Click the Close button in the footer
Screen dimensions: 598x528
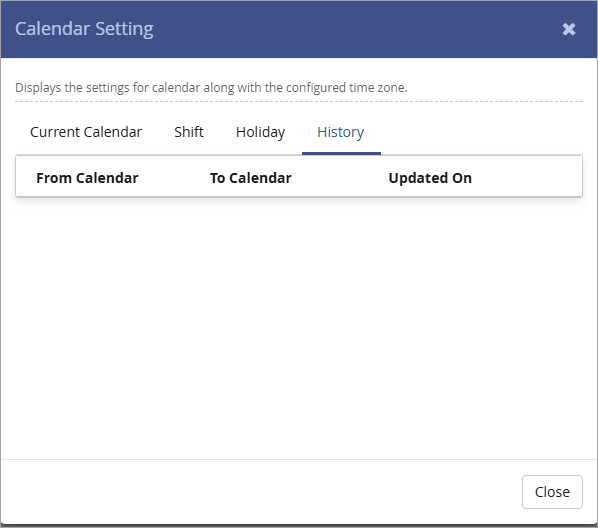(x=552, y=492)
